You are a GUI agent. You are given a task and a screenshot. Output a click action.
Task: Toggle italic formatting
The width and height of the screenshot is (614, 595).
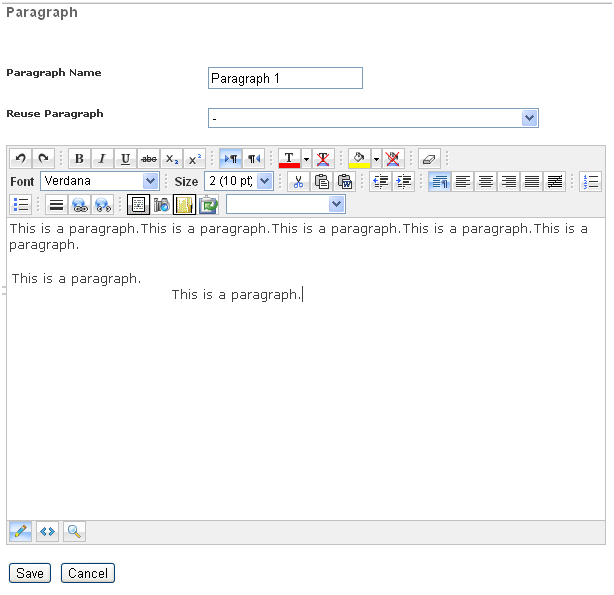102,158
